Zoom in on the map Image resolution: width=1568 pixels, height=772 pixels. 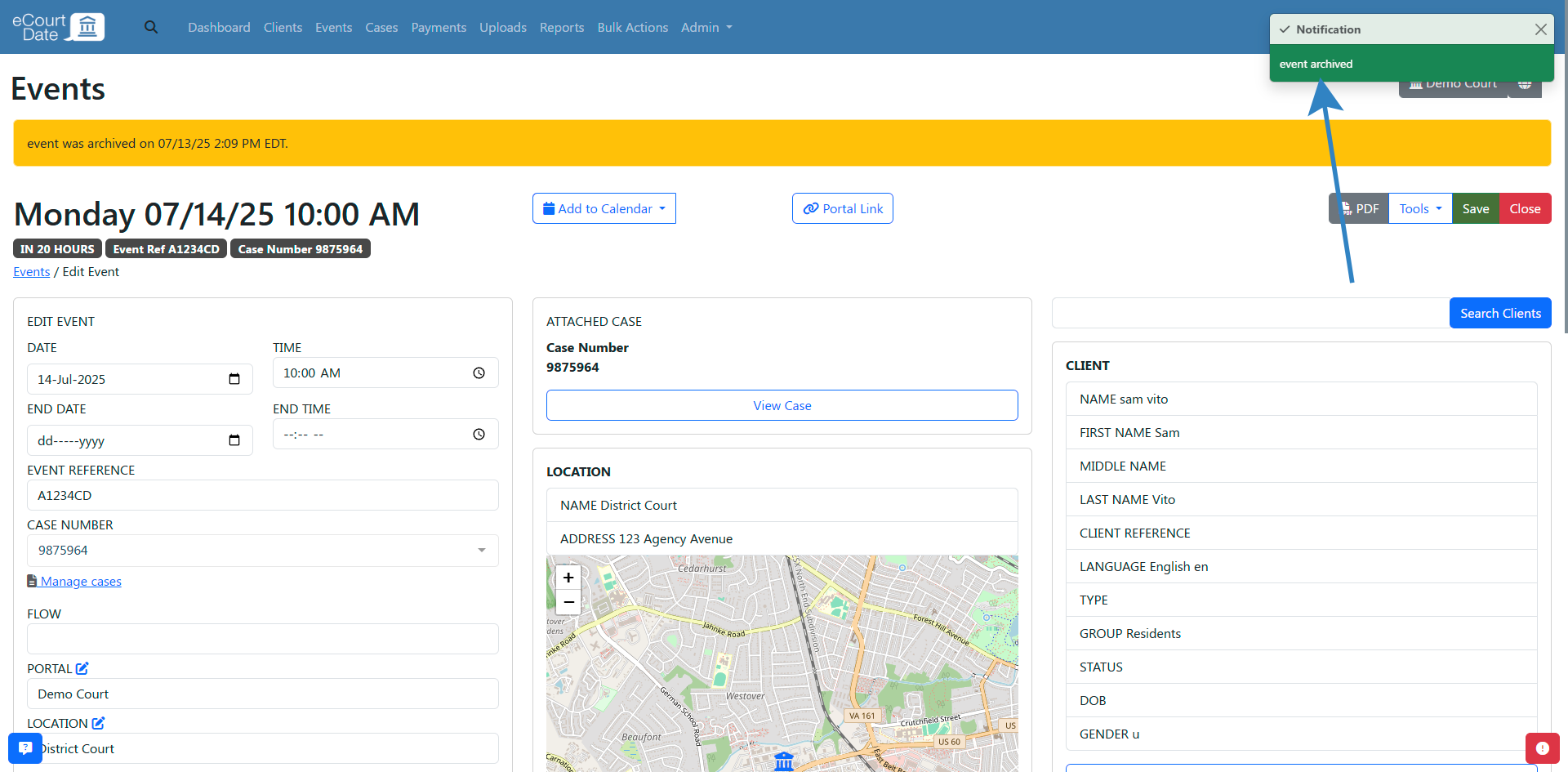pos(568,578)
